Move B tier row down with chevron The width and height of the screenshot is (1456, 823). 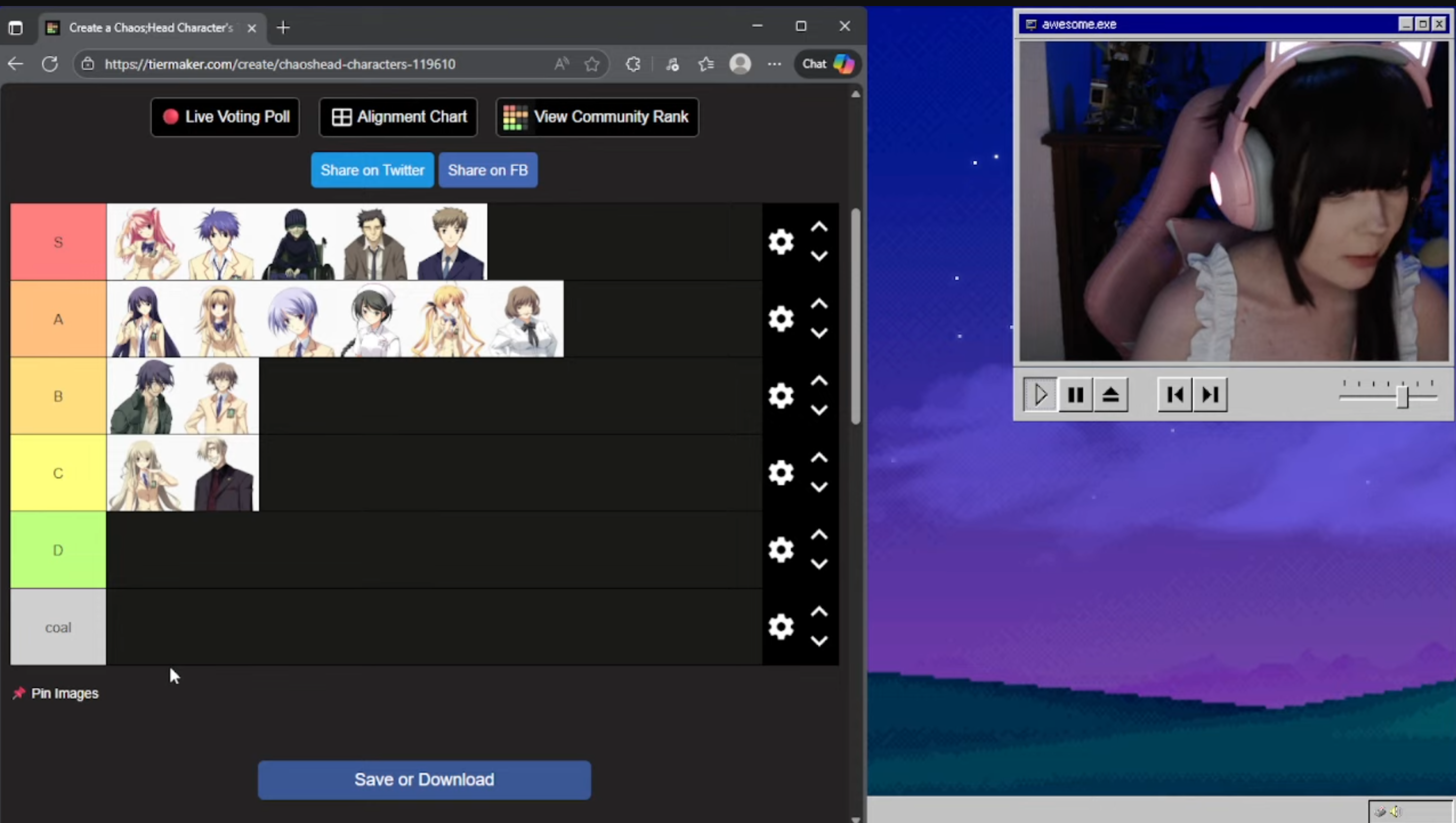tap(819, 410)
